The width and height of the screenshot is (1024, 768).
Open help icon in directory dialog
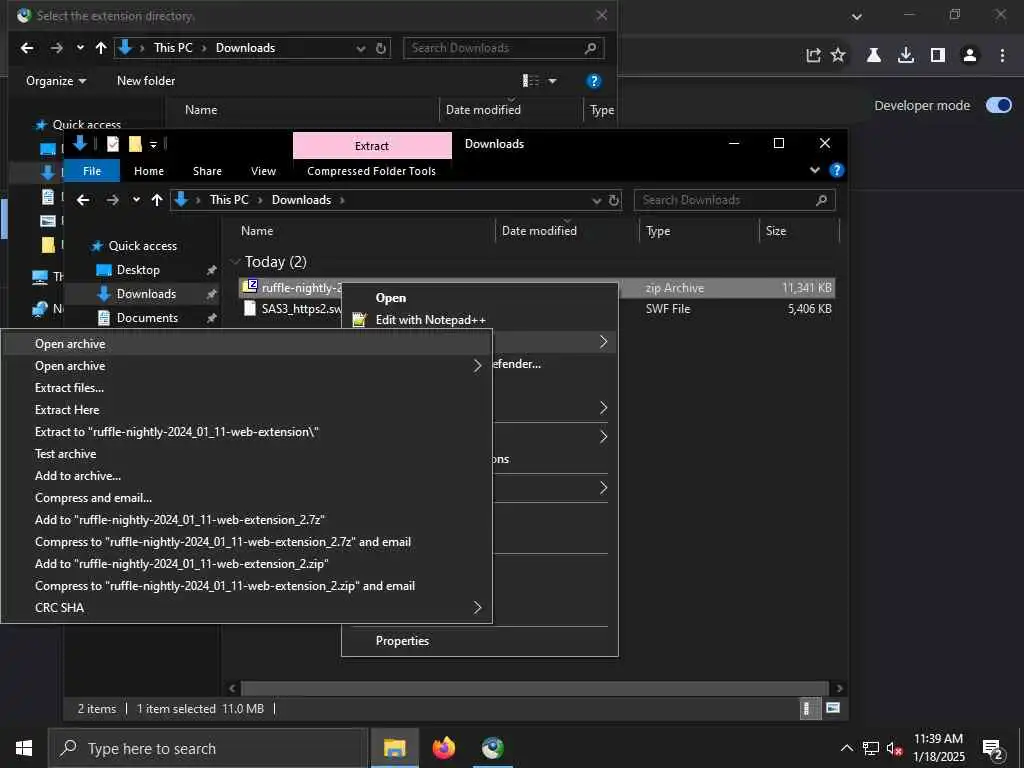pos(593,81)
